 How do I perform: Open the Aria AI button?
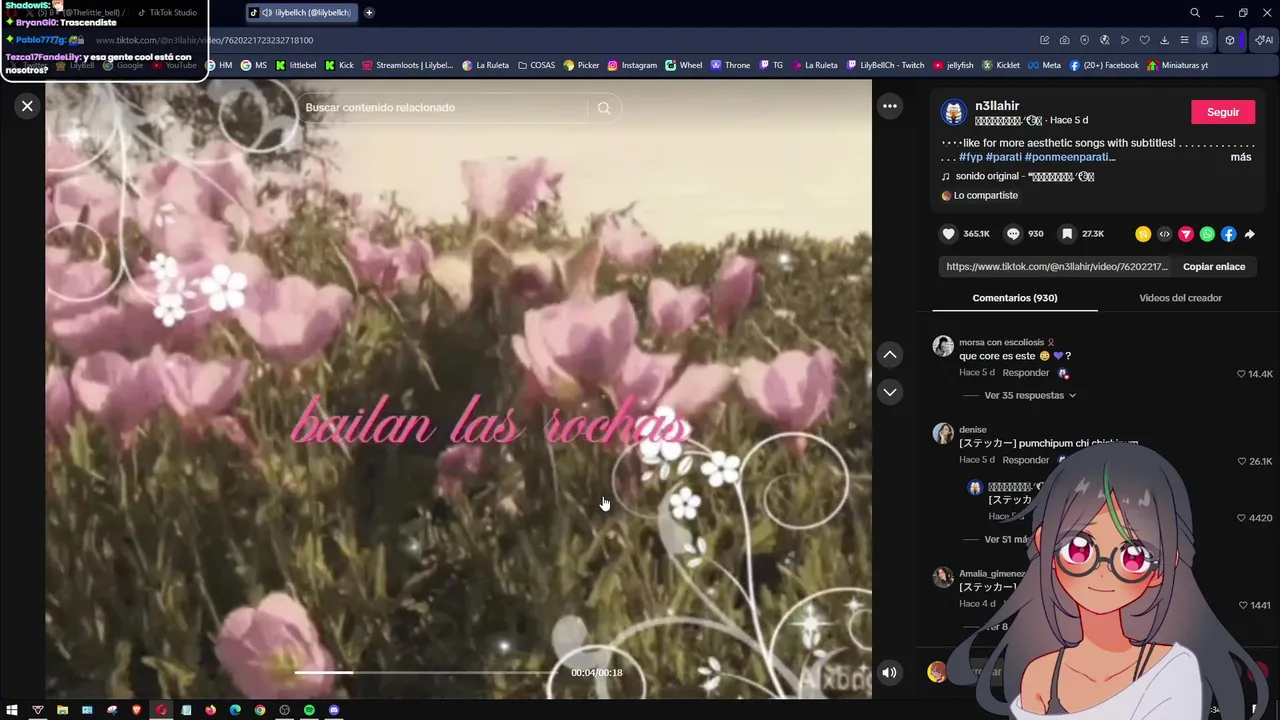1264,40
